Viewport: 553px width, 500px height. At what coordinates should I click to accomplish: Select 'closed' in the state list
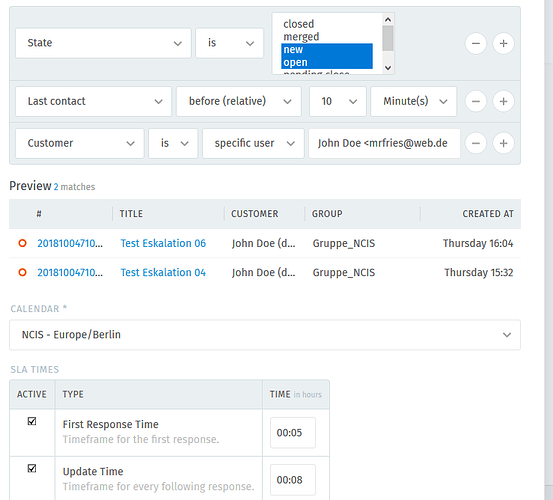[x=327, y=24]
